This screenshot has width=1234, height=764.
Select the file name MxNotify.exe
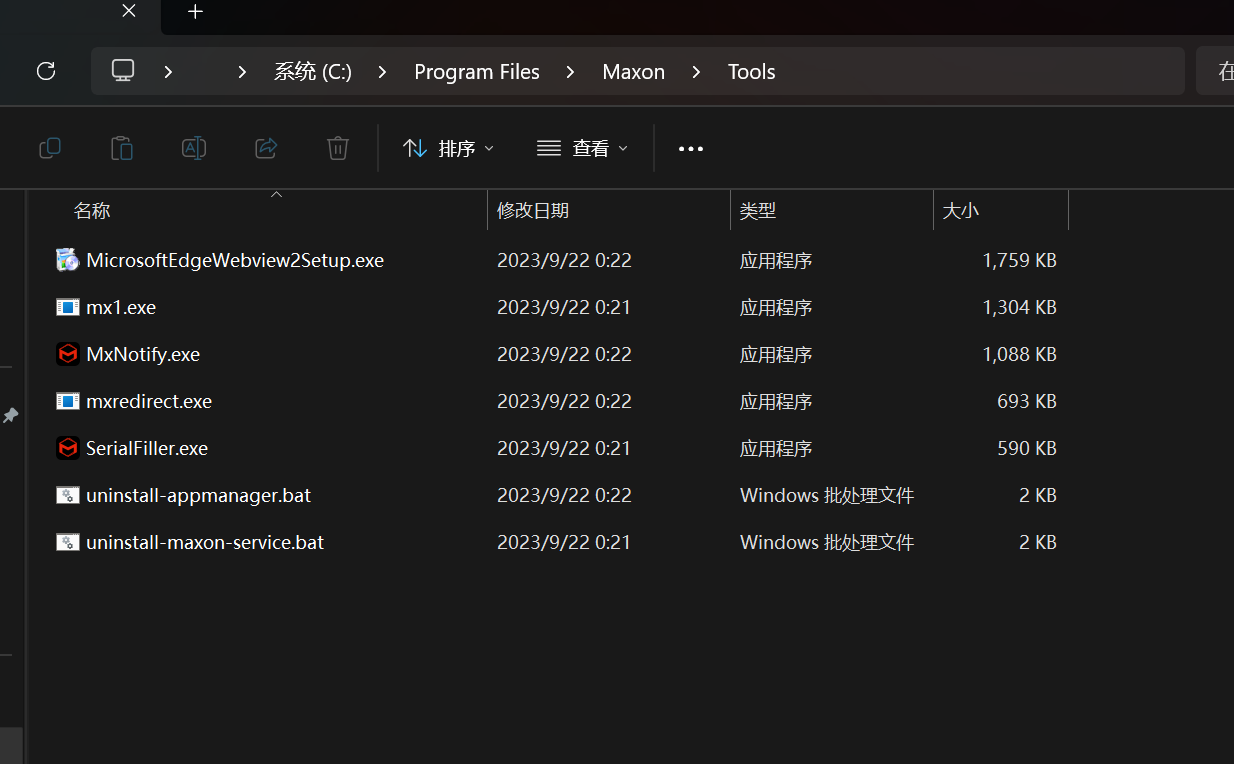click(x=143, y=354)
